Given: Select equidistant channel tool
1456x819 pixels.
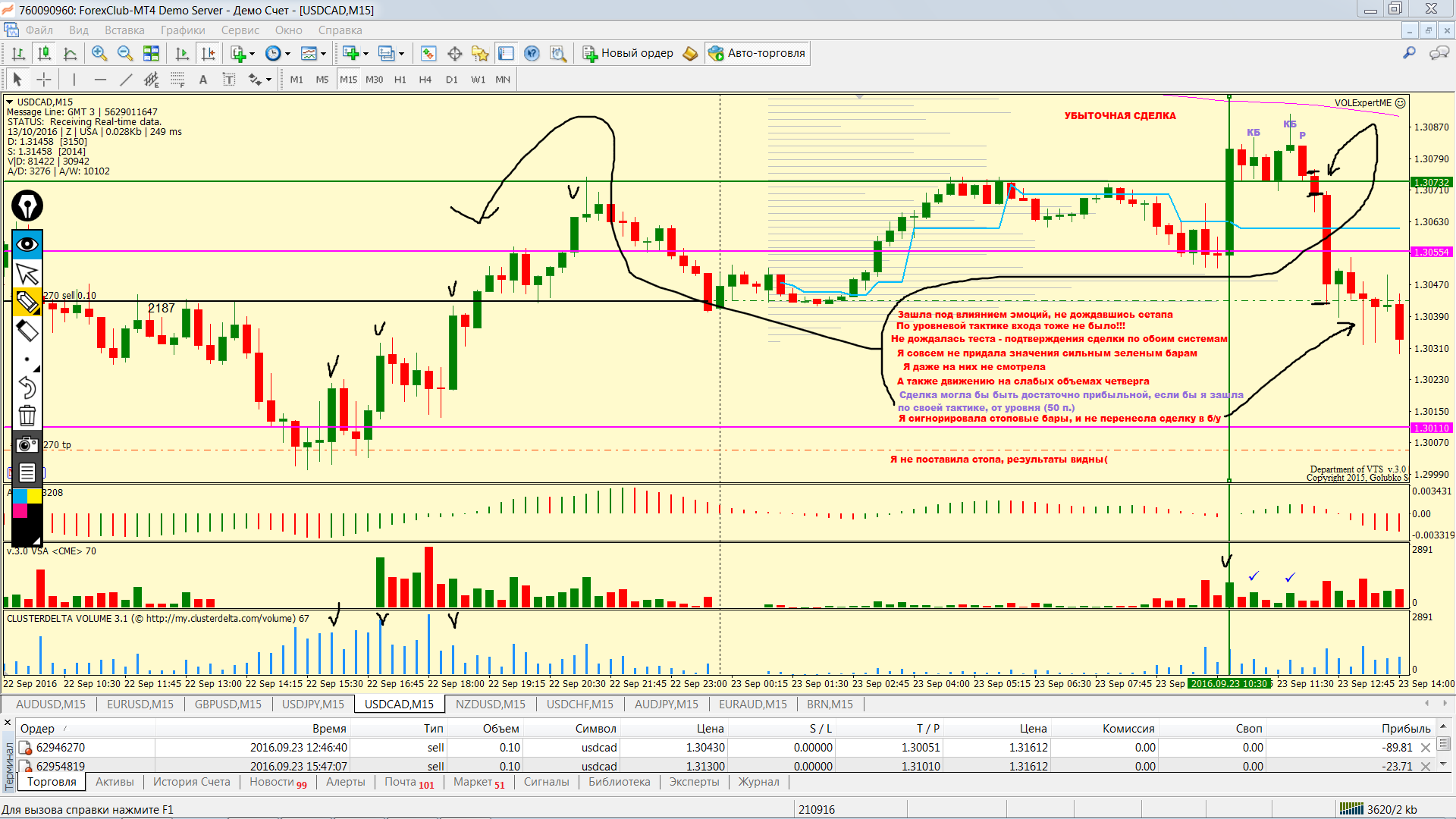Looking at the screenshot, I should pos(152,80).
